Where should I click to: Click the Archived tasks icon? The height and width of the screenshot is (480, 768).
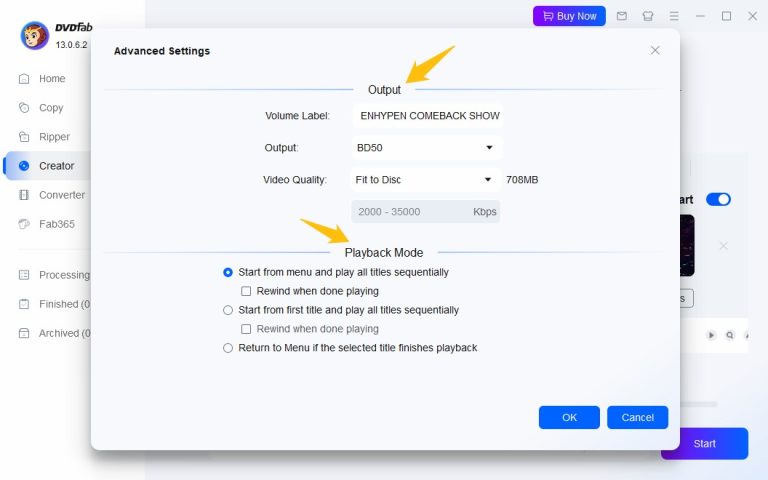pos(24,333)
